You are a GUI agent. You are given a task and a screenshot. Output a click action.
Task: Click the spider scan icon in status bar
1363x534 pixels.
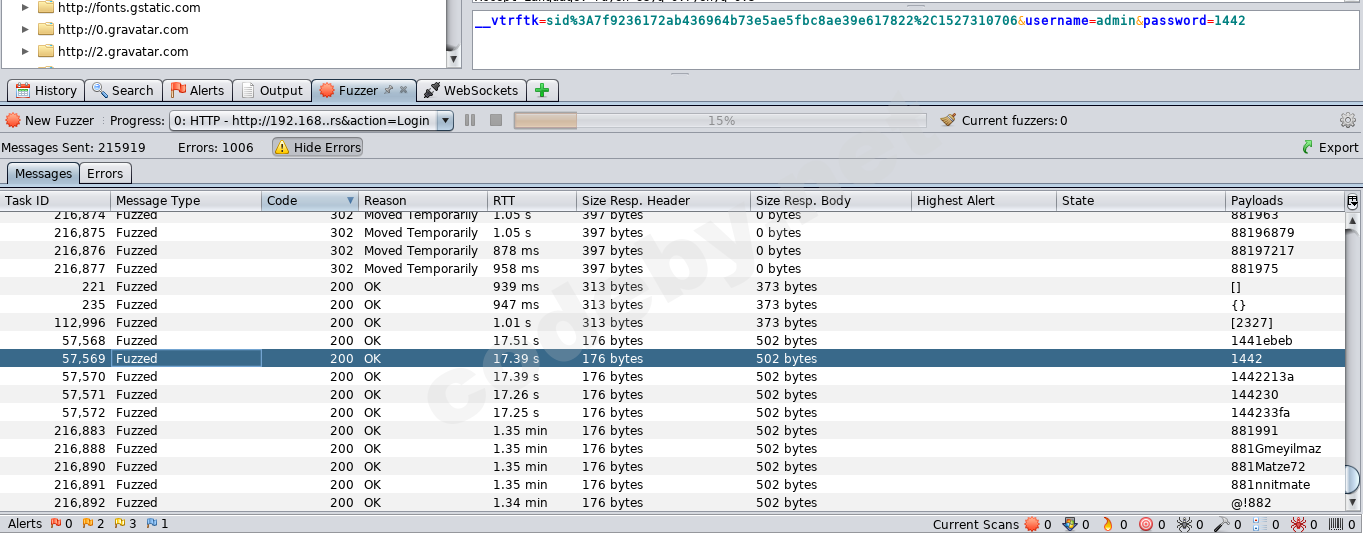coord(1183,524)
